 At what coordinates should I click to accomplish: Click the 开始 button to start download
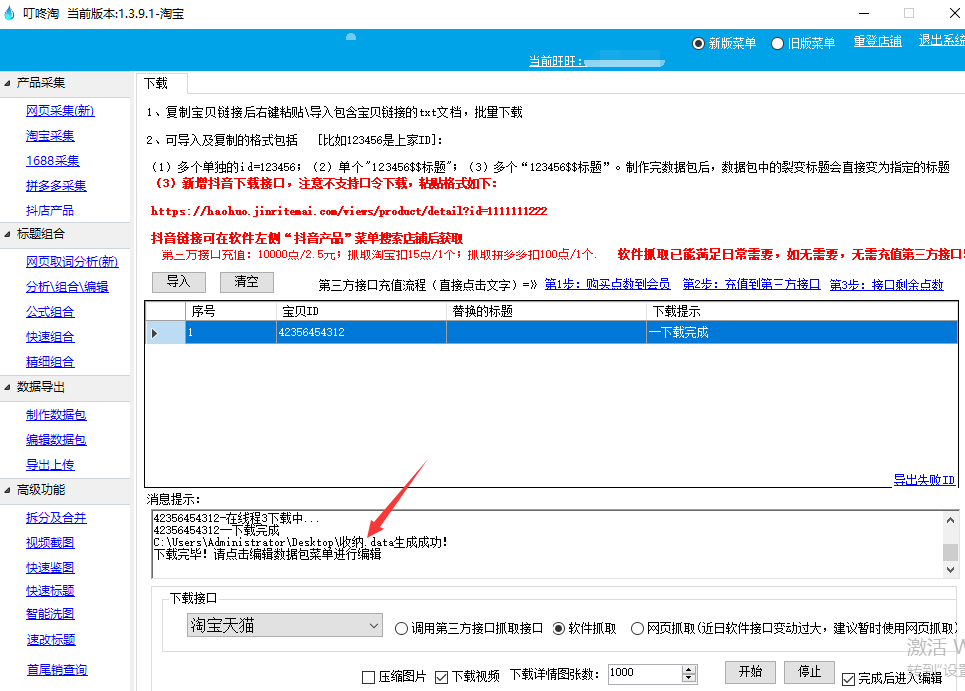point(750,672)
